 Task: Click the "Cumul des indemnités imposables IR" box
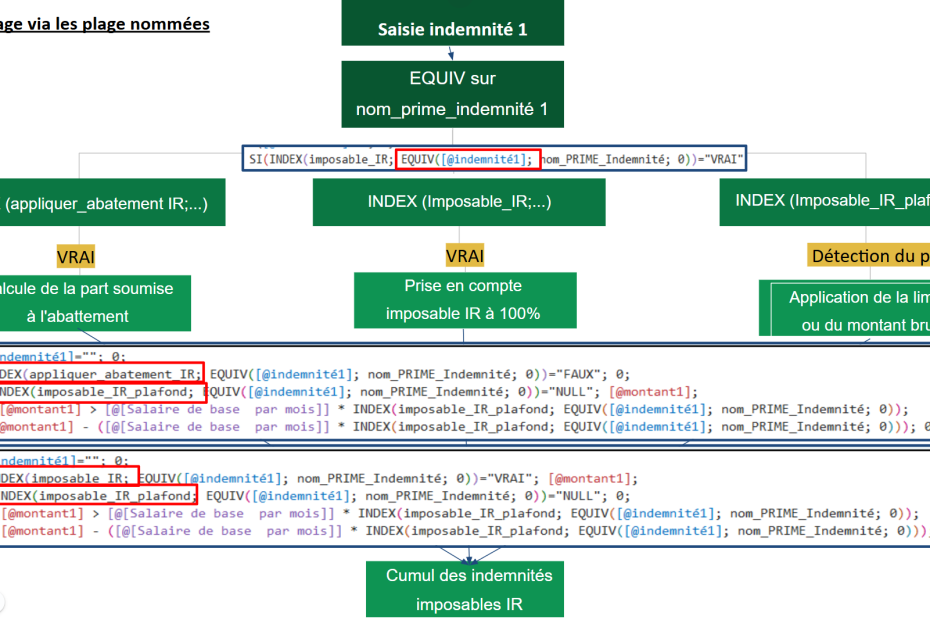click(465, 590)
